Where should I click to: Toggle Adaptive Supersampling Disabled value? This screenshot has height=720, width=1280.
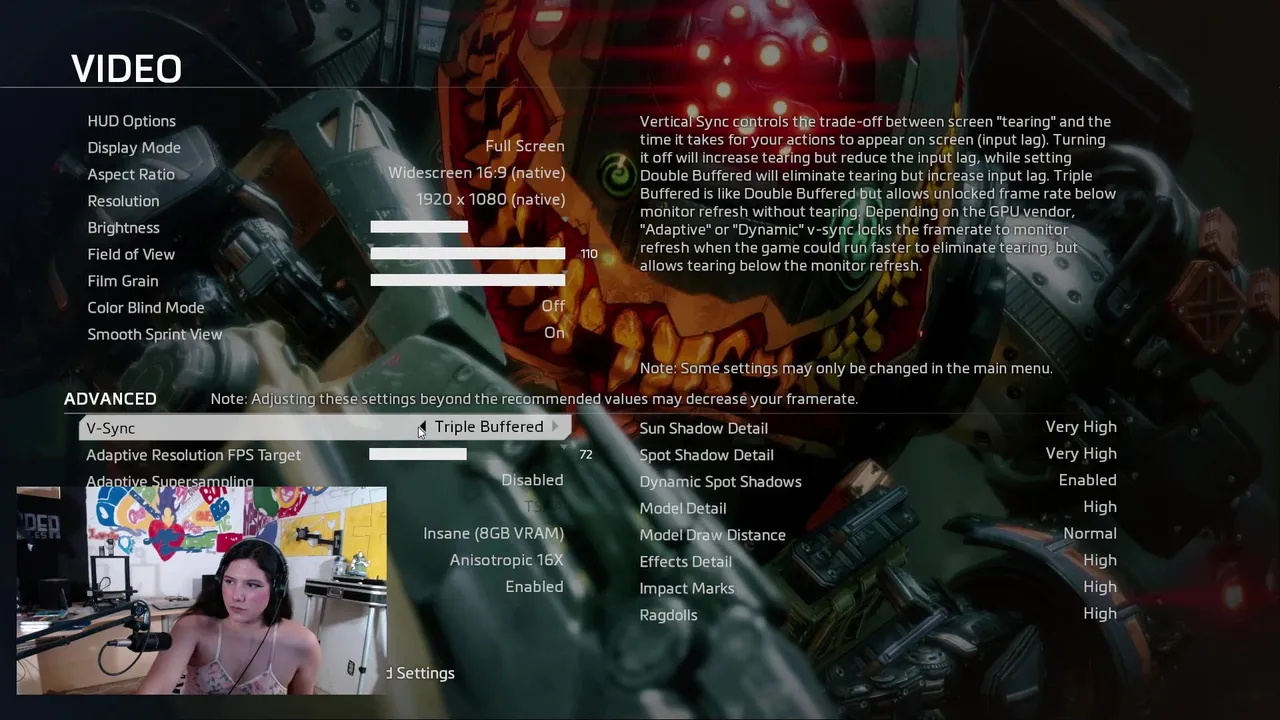point(532,480)
